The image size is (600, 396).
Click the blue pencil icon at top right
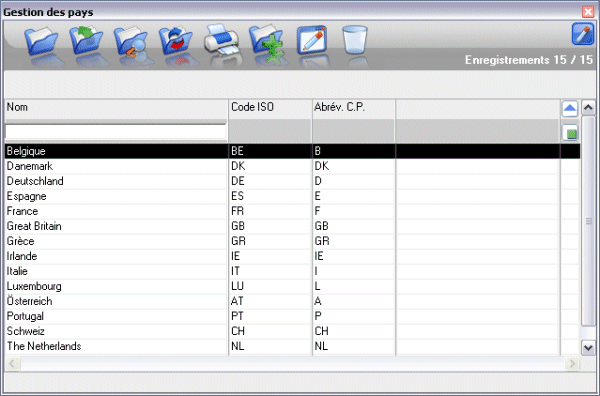tap(582, 34)
